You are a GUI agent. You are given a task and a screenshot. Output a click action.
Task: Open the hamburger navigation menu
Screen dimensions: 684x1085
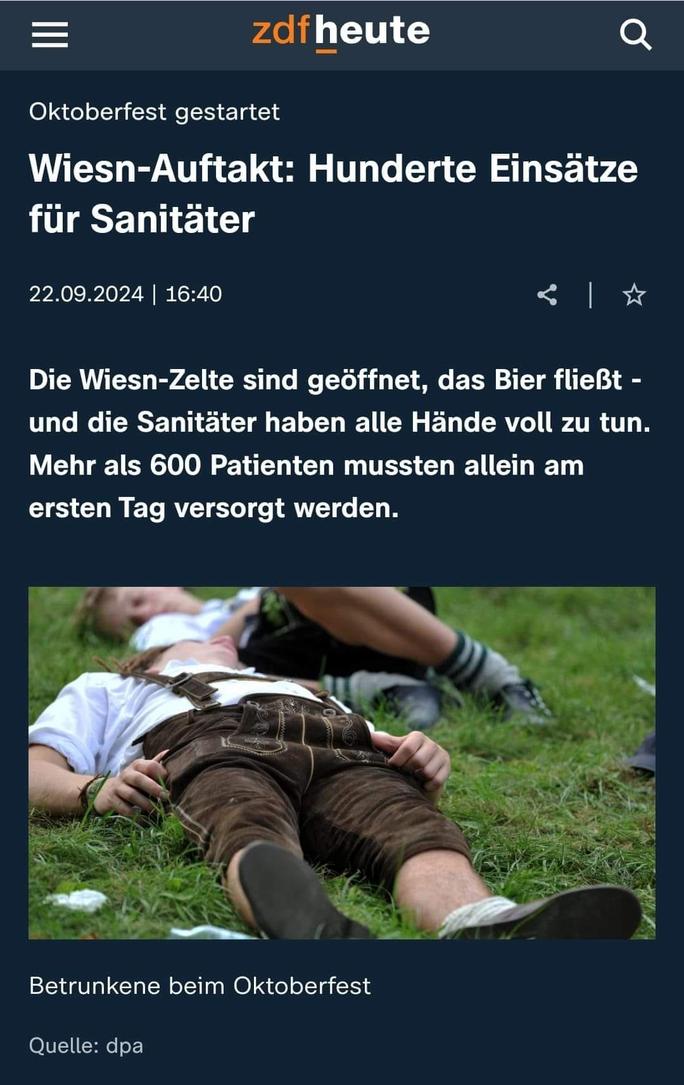point(50,34)
